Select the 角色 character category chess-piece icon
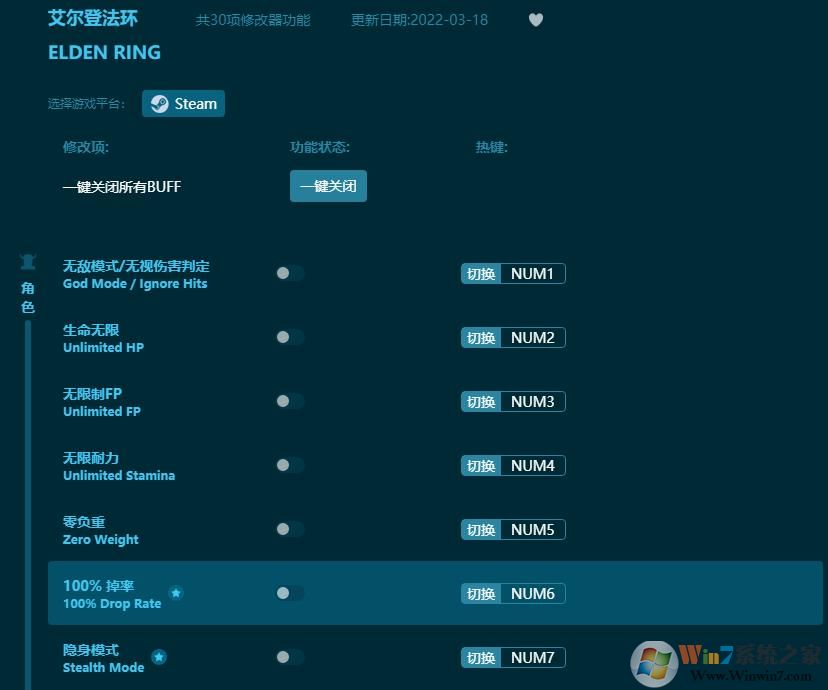This screenshot has width=828, height=690. pyautogui.click(x=27, y=259)
